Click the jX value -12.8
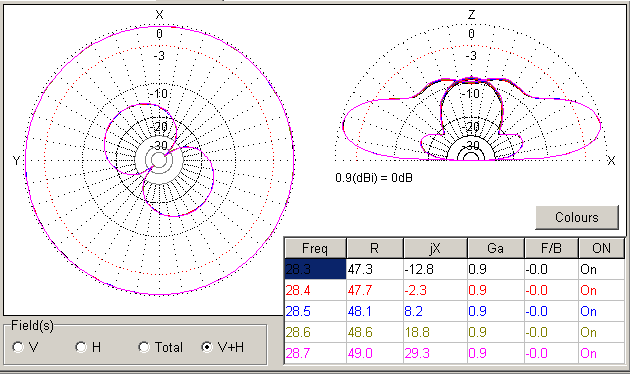The height and width of the screenshot is (374, 630). tap(436, 269)
